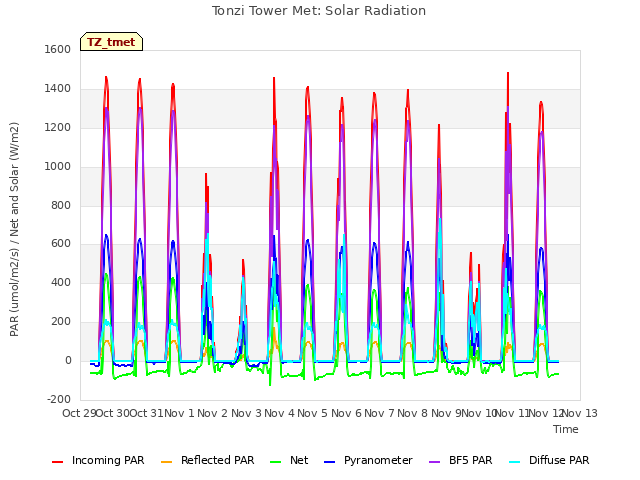Click the Nov 3 x-axis date label
640x480 pixels.
(x=246, y=413)
